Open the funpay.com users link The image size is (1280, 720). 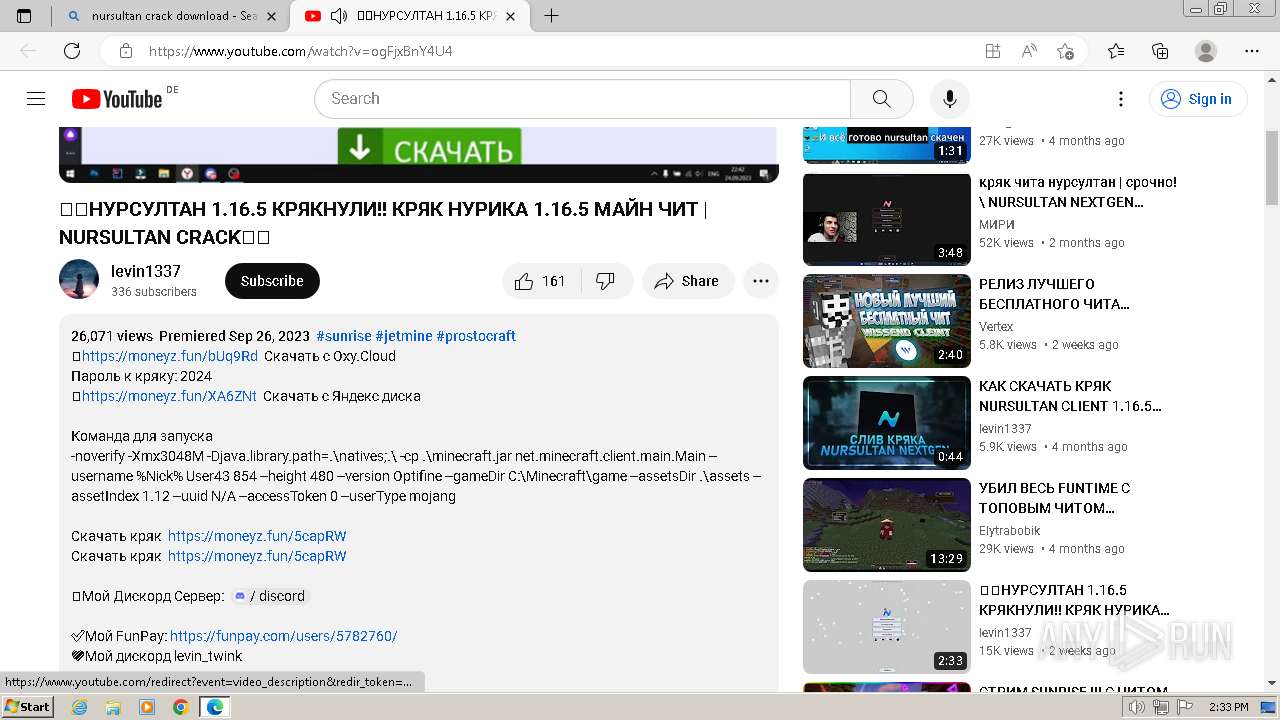[284, 636]
